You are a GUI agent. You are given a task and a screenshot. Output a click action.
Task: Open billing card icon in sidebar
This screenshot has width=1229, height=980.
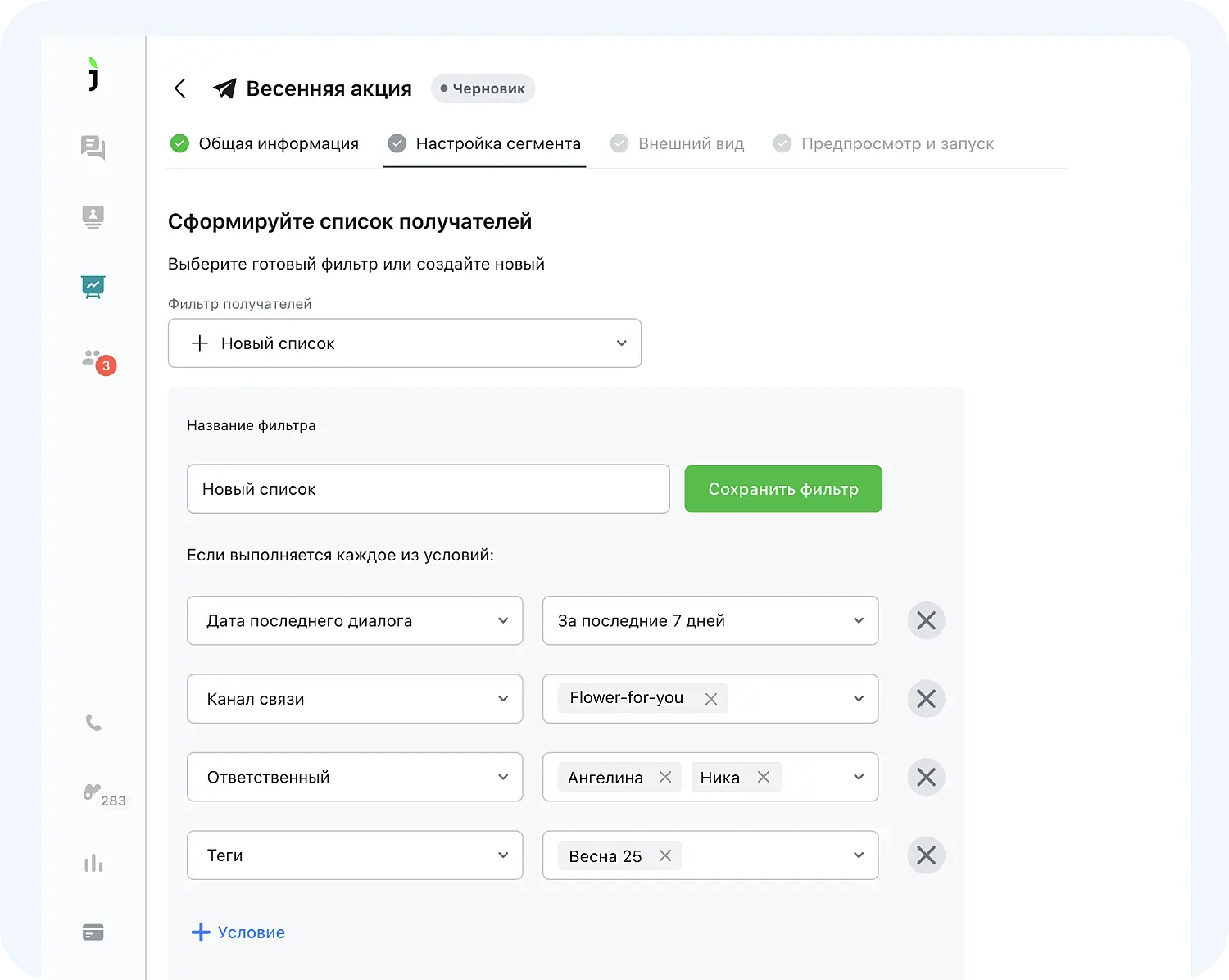(93, 932)
